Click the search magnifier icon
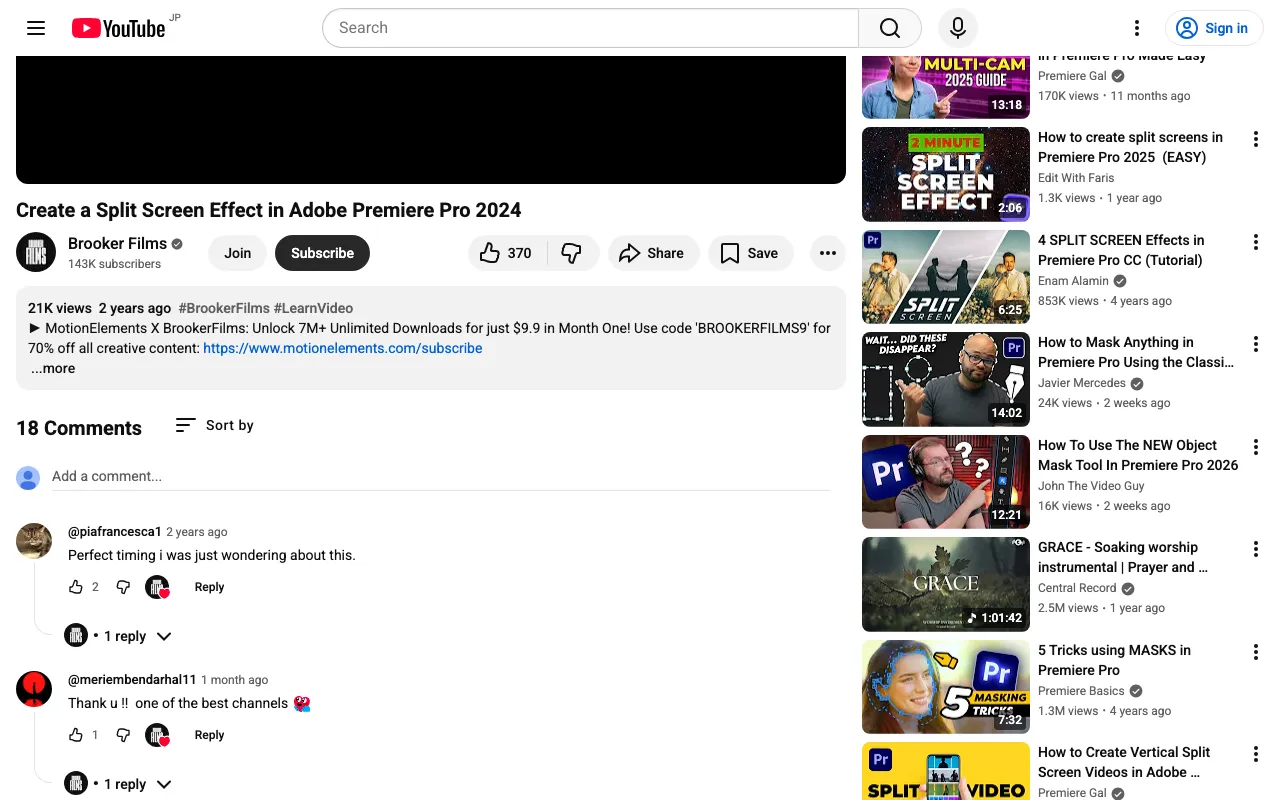1280x800 pixels. [x=889, y=28]
